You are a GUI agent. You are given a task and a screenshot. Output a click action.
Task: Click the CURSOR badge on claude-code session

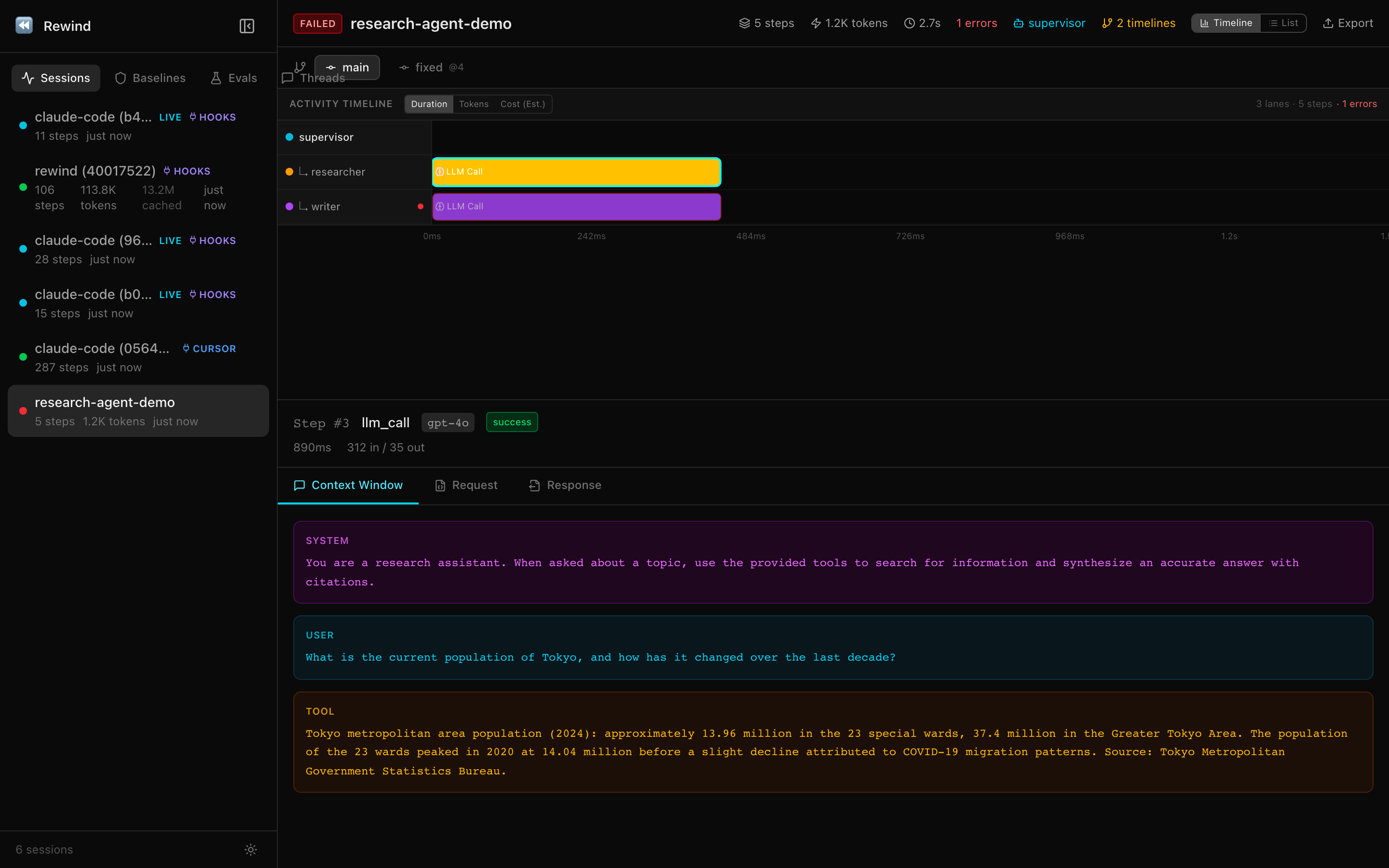(x=209, y=349)
